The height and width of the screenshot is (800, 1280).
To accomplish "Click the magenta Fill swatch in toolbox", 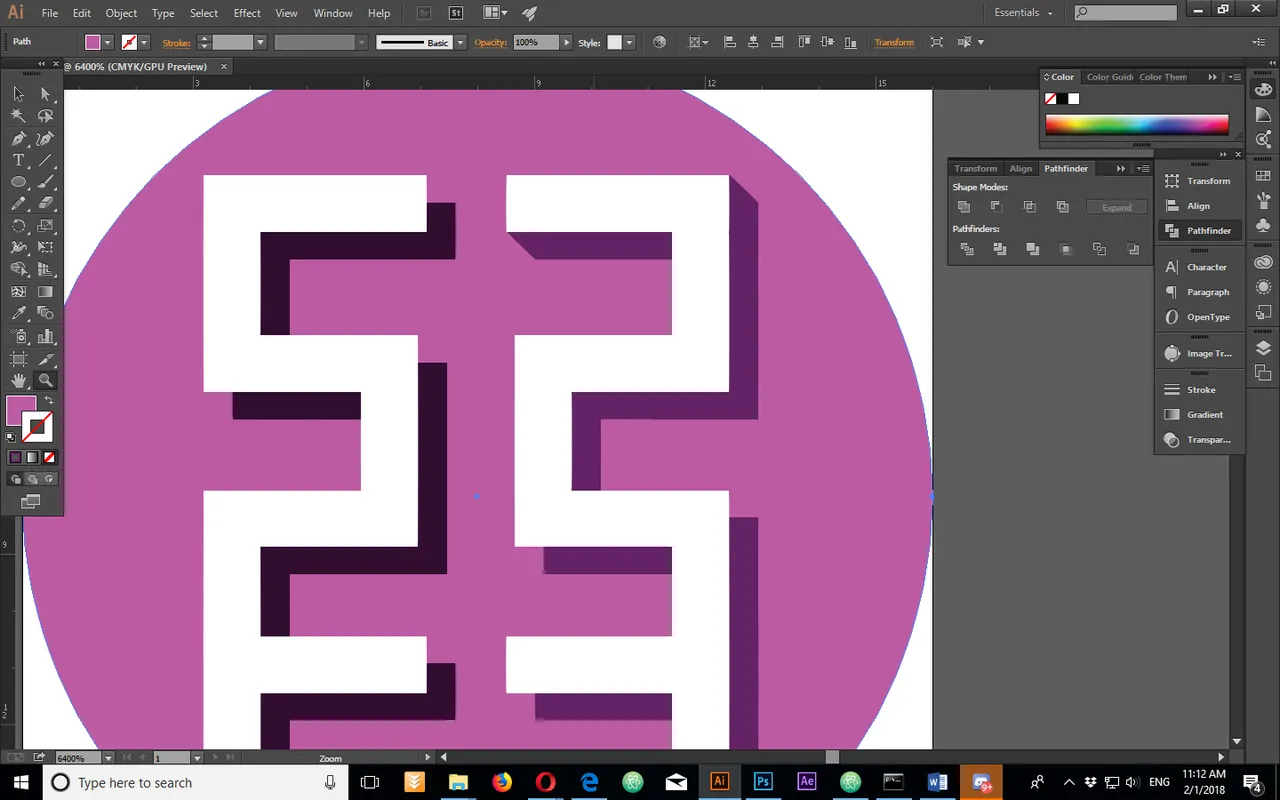I will click(21, 411).
